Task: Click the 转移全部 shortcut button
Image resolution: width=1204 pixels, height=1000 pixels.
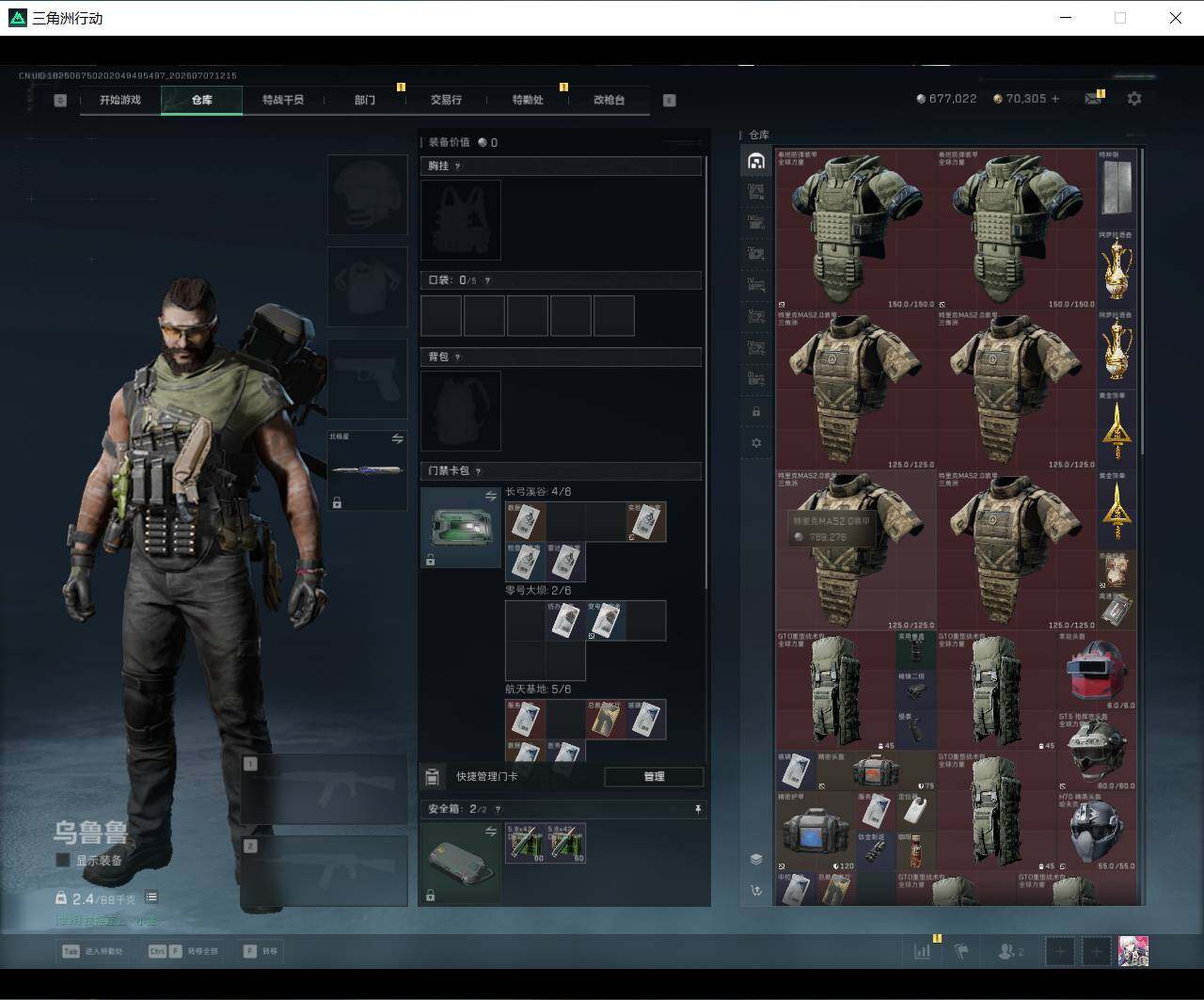Action: (183, 951)
